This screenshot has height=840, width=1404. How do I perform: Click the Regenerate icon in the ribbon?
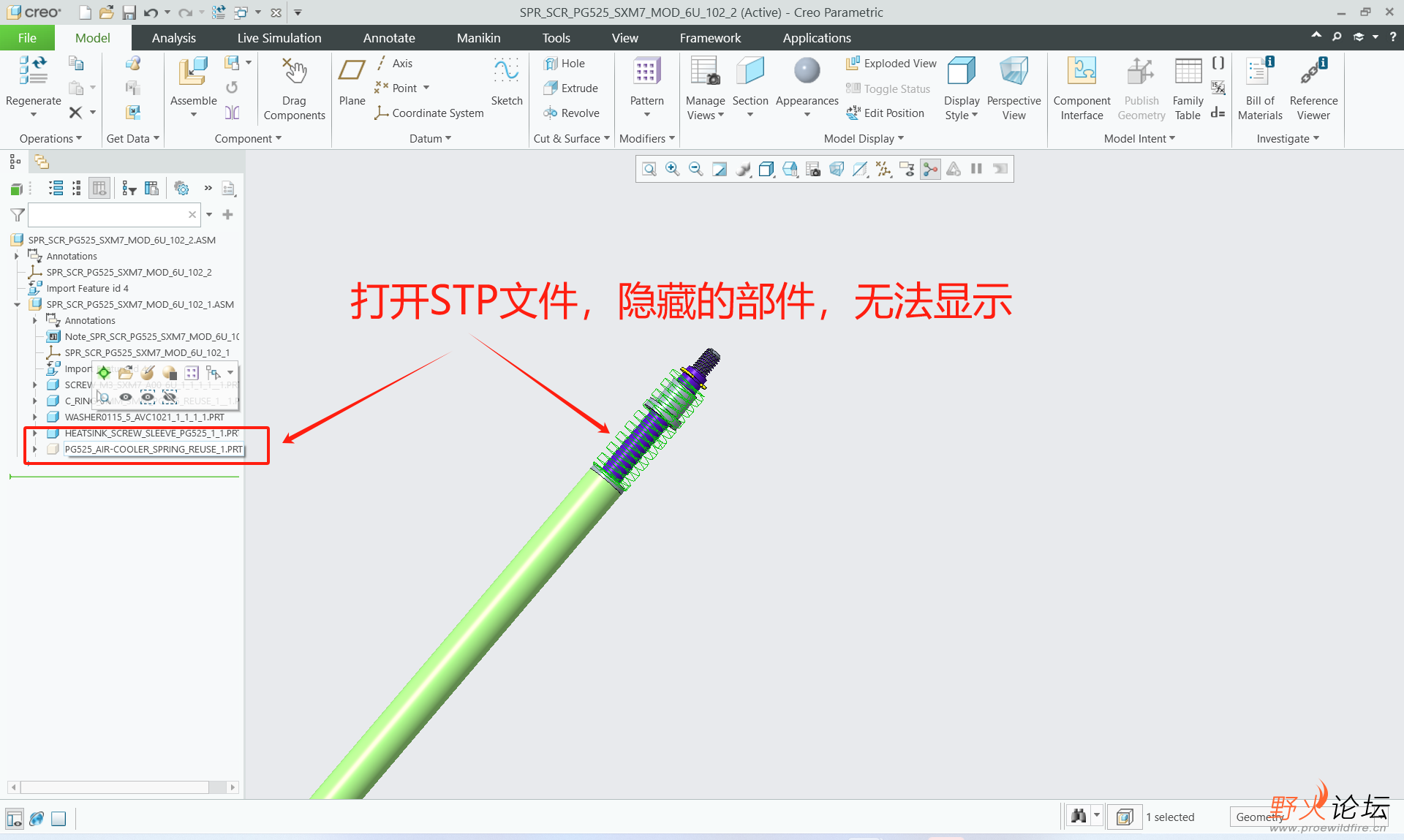click(33, 71)
